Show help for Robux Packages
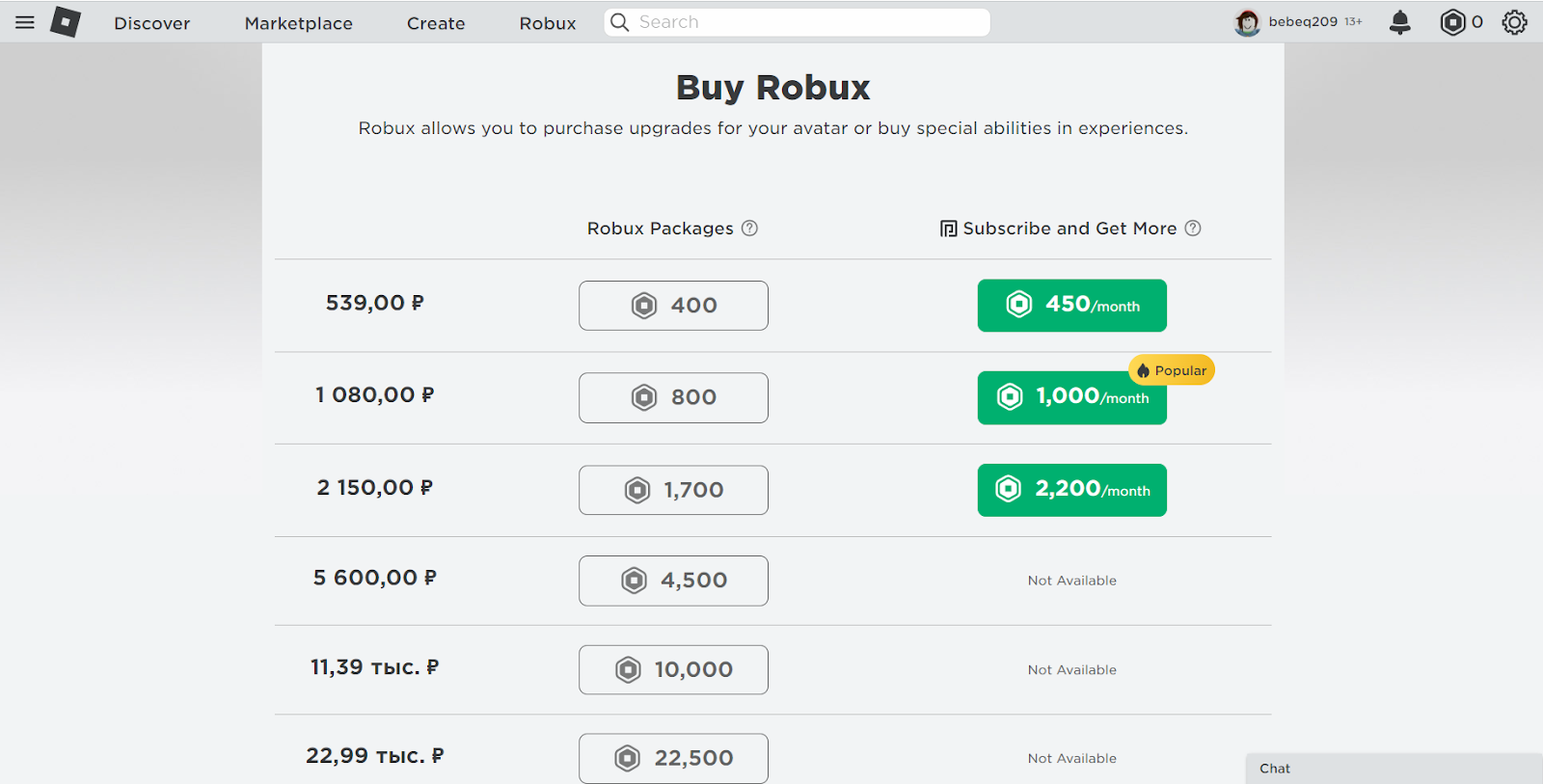 [x=749, y=229]
